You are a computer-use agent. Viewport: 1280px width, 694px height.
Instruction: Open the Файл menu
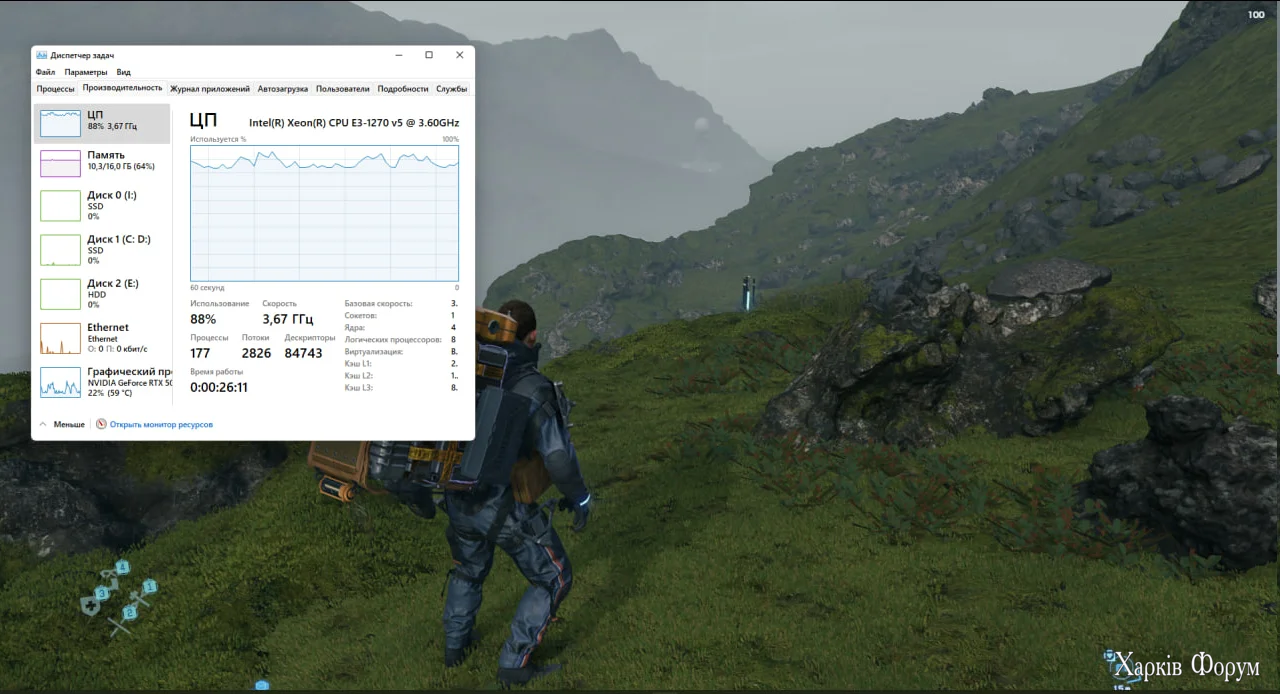(x=45, y=72)
